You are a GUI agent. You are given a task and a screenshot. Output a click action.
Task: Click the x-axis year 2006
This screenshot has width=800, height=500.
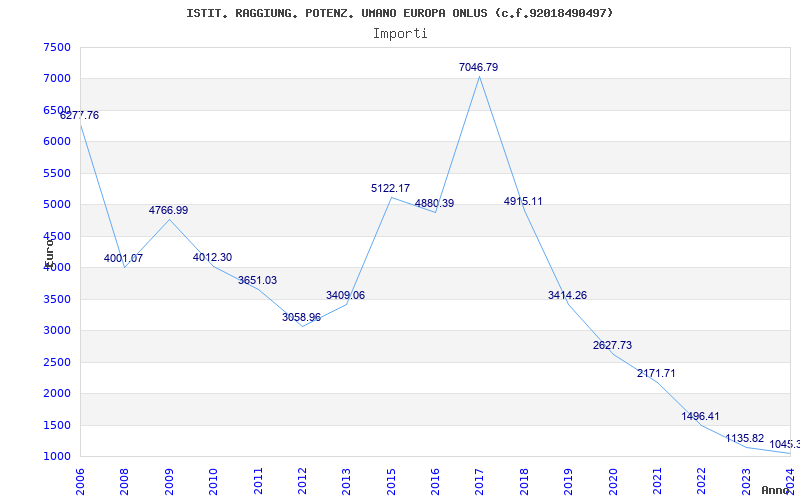[x=80, y=481]
